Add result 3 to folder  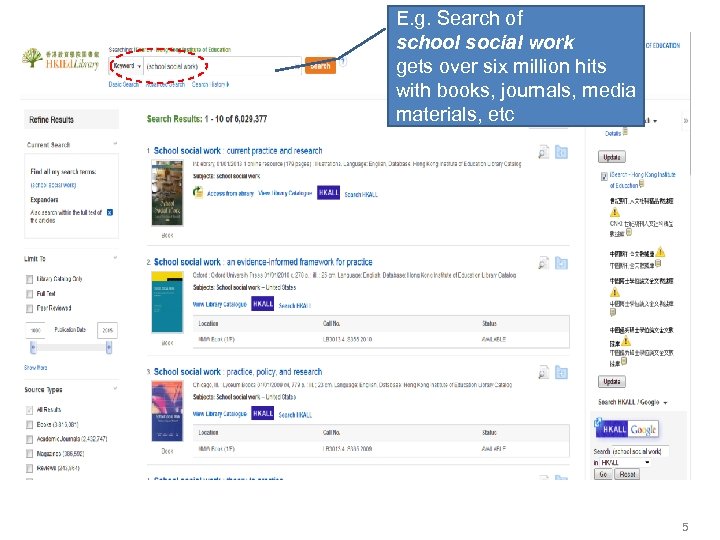click(x=561, y=372)
